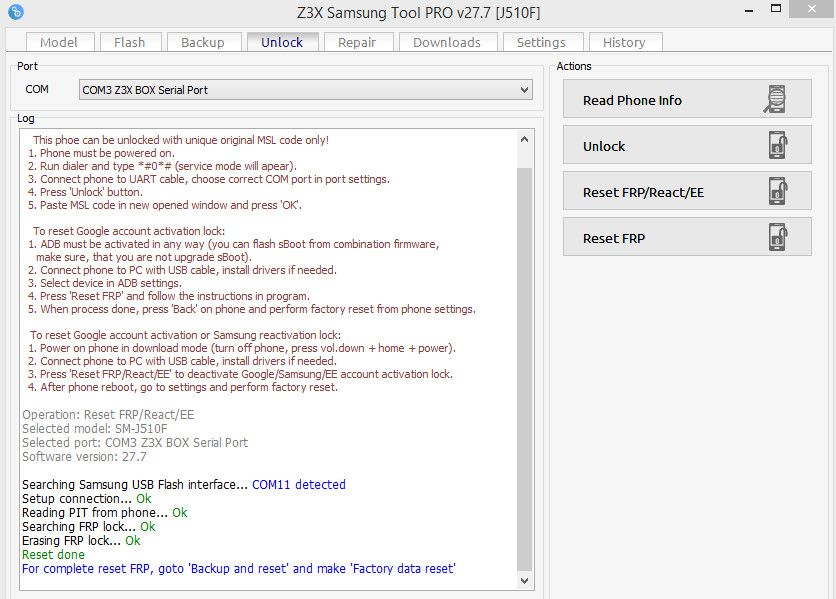
Task: Open the Settings tab
Action: 541,42
